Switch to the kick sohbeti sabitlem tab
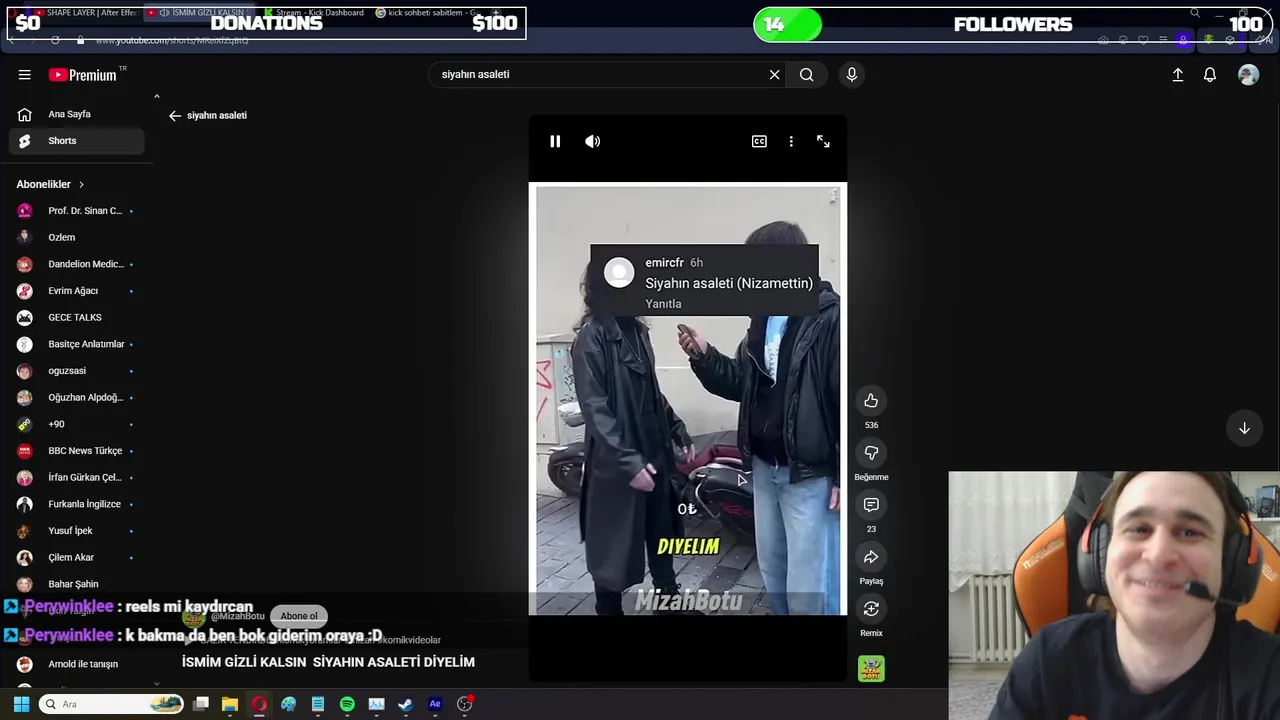This screenshot has width=1280, height=720. pyautogui.click(x=428, y=13)
